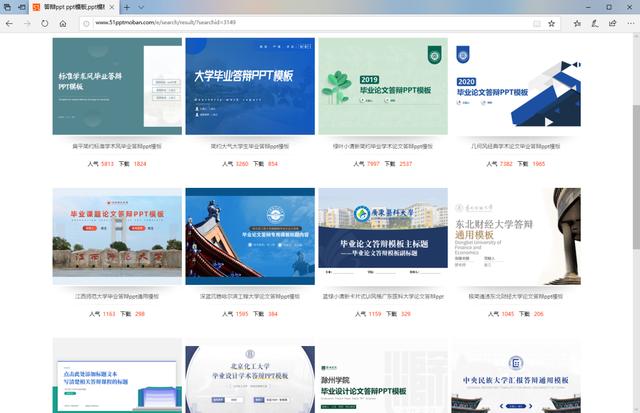Click the forward navigation arrow
This screenshot has height=413, width=640.
coord(27,22)
